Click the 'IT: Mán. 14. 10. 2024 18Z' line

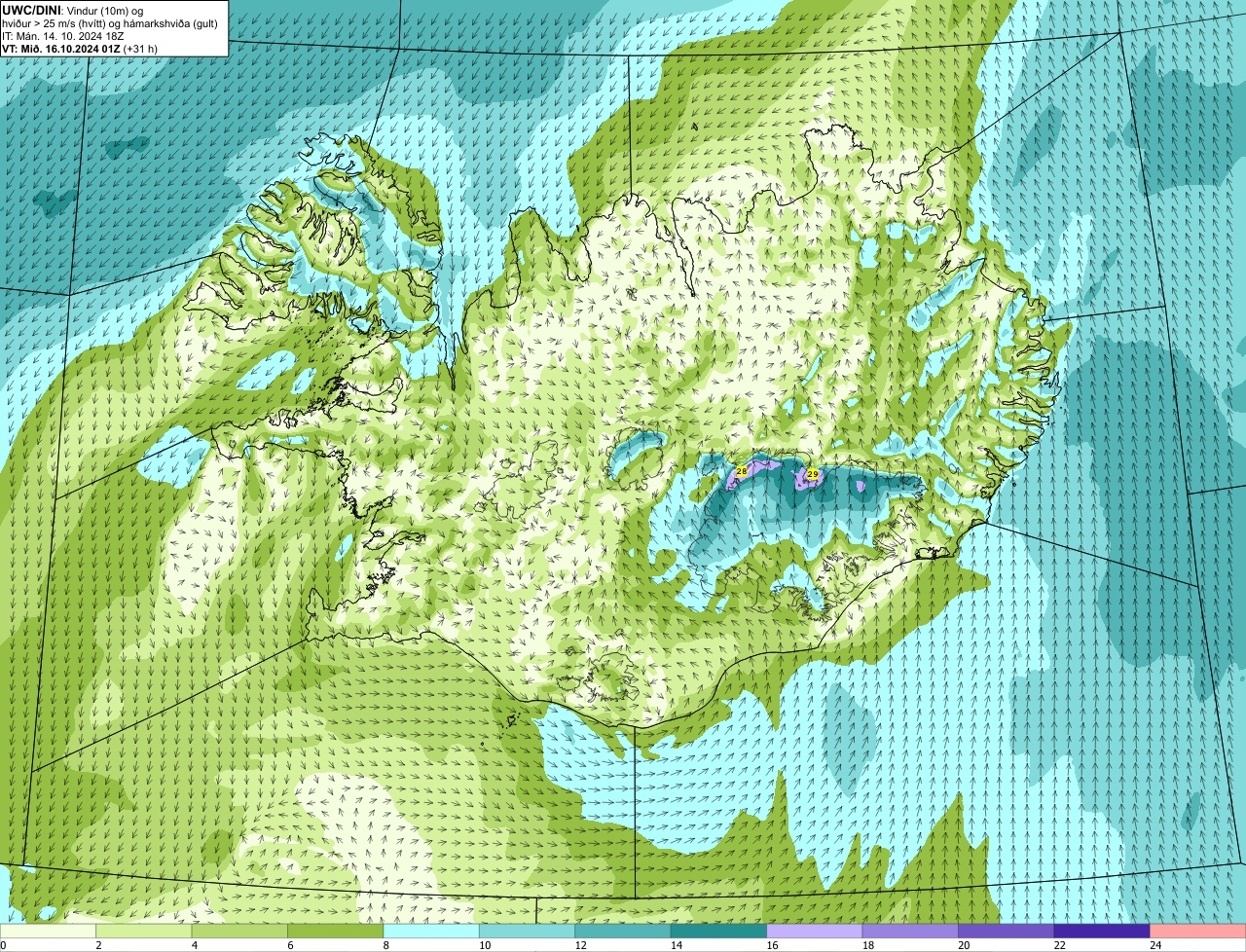click(64, 35)
